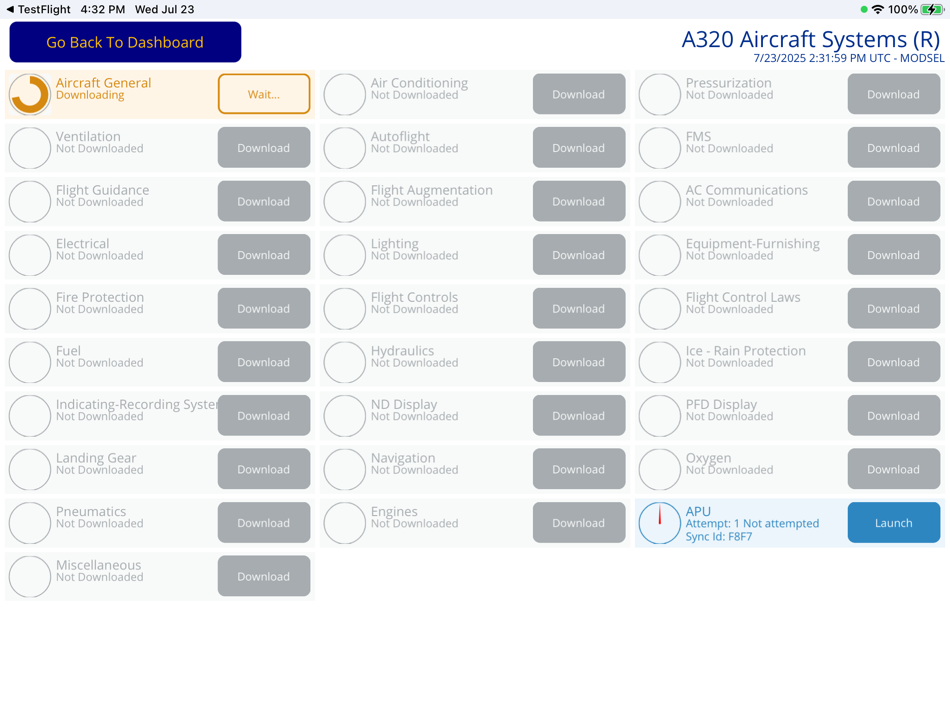
Task: Download the Flight Guidance module
Action: pos(264,201)
